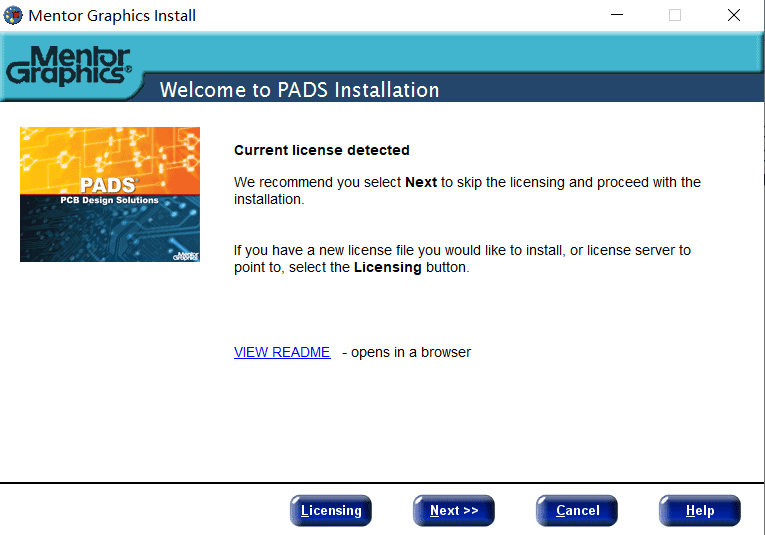
Task: Cancel the PADS installation
Action: coord(577,510)
